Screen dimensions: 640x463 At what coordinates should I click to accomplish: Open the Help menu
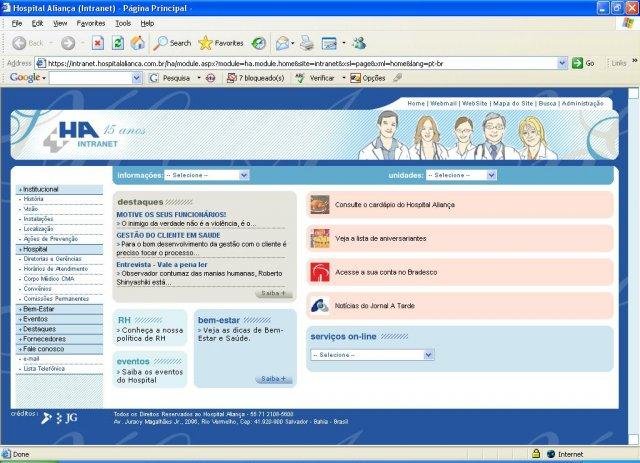[x=147, y=23]
